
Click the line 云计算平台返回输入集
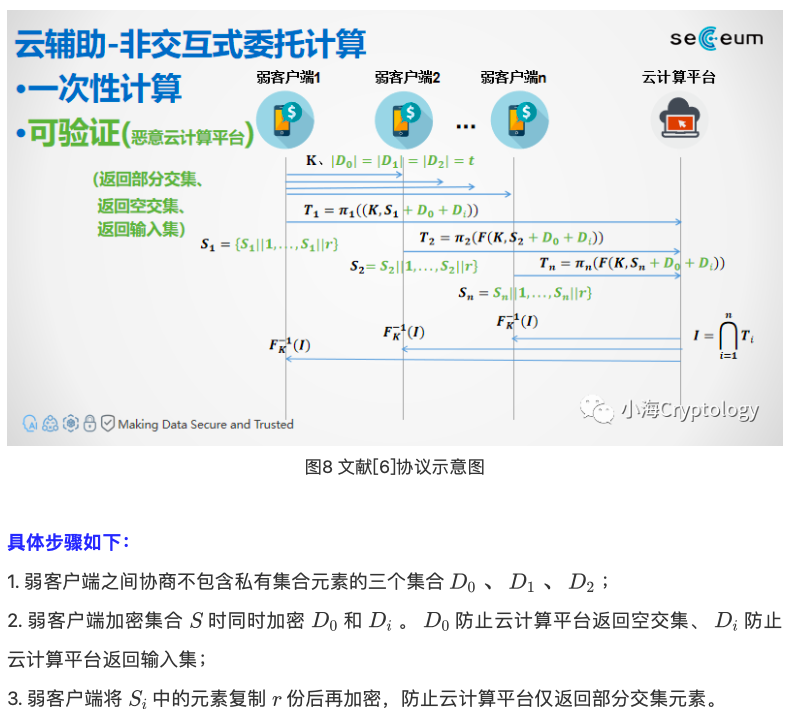point(107,659)
